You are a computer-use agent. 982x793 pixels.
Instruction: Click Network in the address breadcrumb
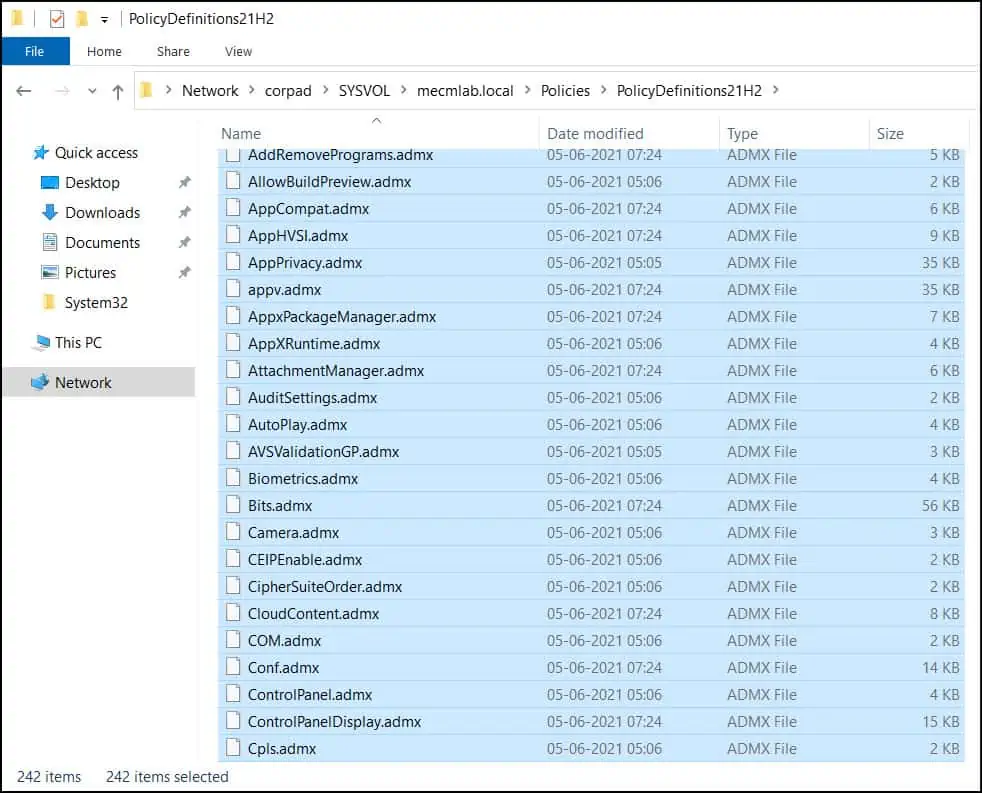click(x=210, y=91)
